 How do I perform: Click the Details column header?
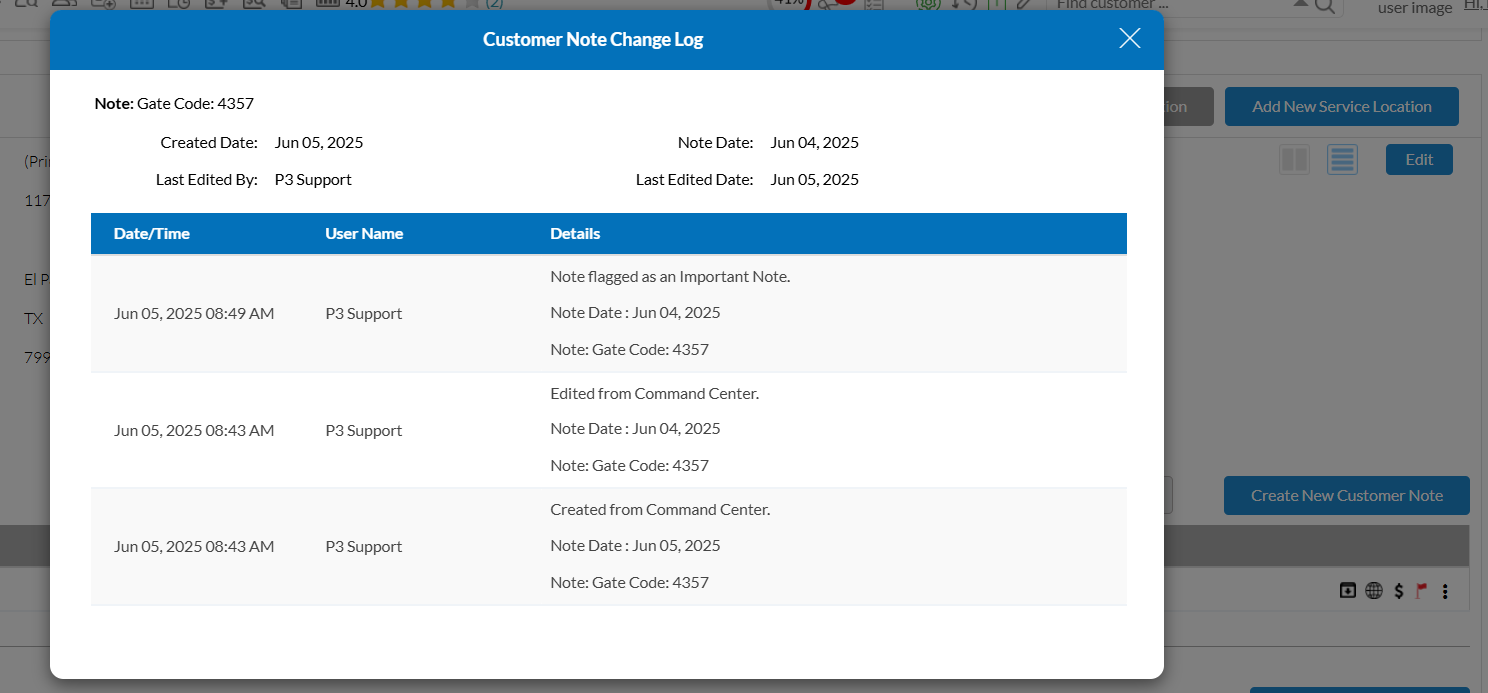pyautogui.click(x=575, y=233)
